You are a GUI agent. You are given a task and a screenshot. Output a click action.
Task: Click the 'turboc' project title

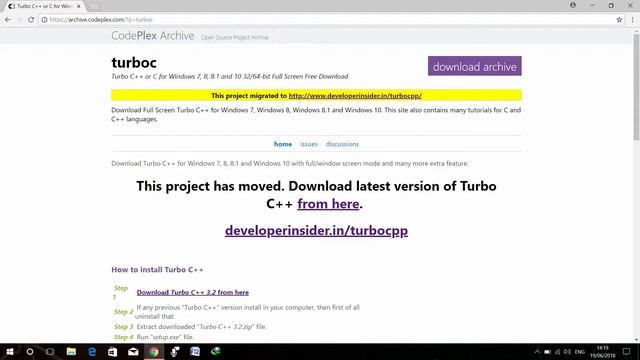point(134,62)
